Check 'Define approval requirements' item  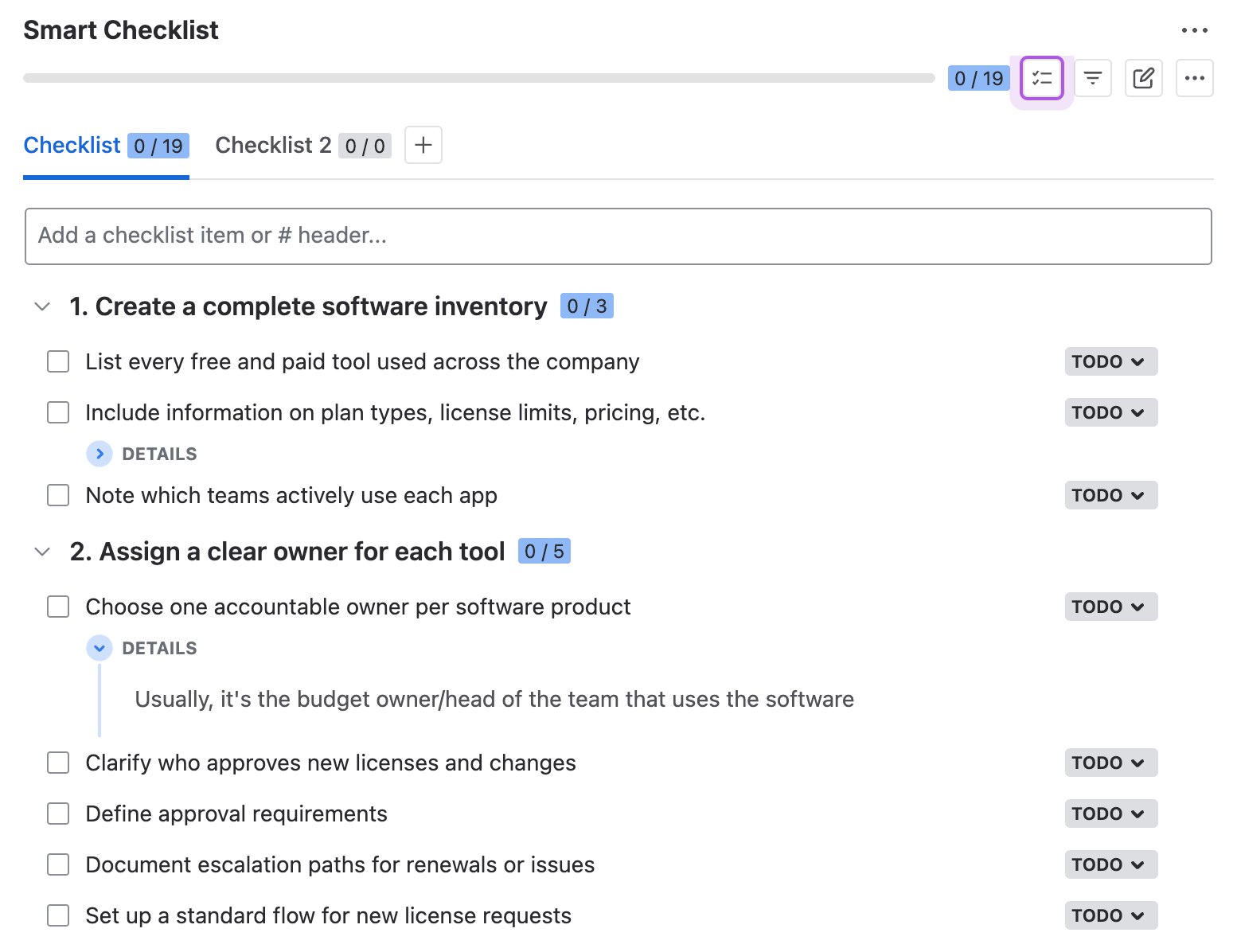tap(58, 813)
